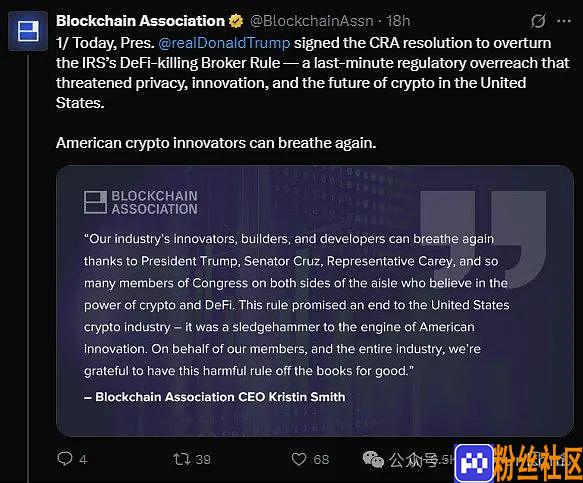This screenshot has width=583, height=483.
Task: Click the Blockchain Association display name
Action: tap(140, 21)
